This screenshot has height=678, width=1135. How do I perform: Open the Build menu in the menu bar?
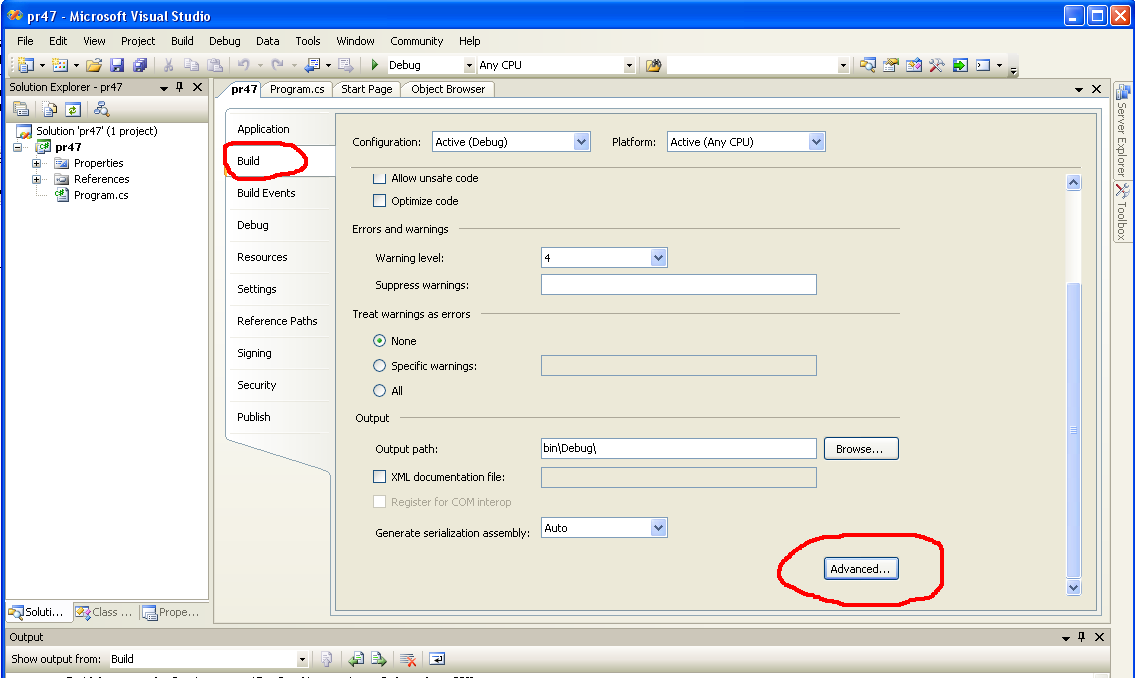(x=182, y=41)
